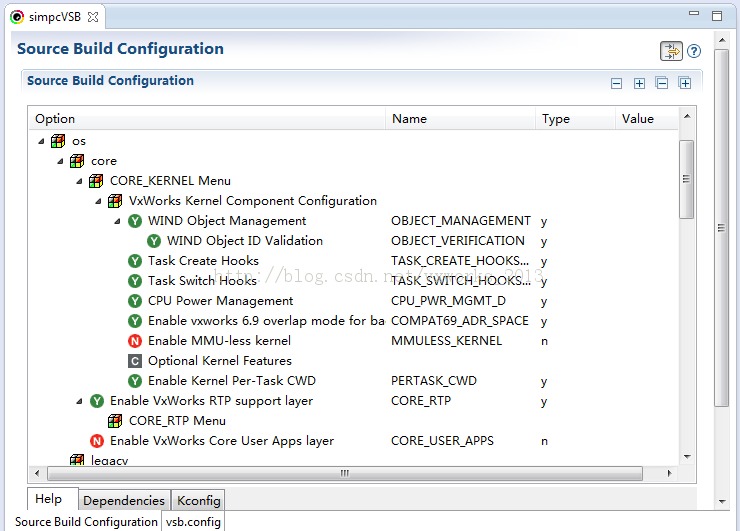Select the CORE_RTP name cell
The height and width of the screenshot is (531, 740).
[x=421, y=401]
